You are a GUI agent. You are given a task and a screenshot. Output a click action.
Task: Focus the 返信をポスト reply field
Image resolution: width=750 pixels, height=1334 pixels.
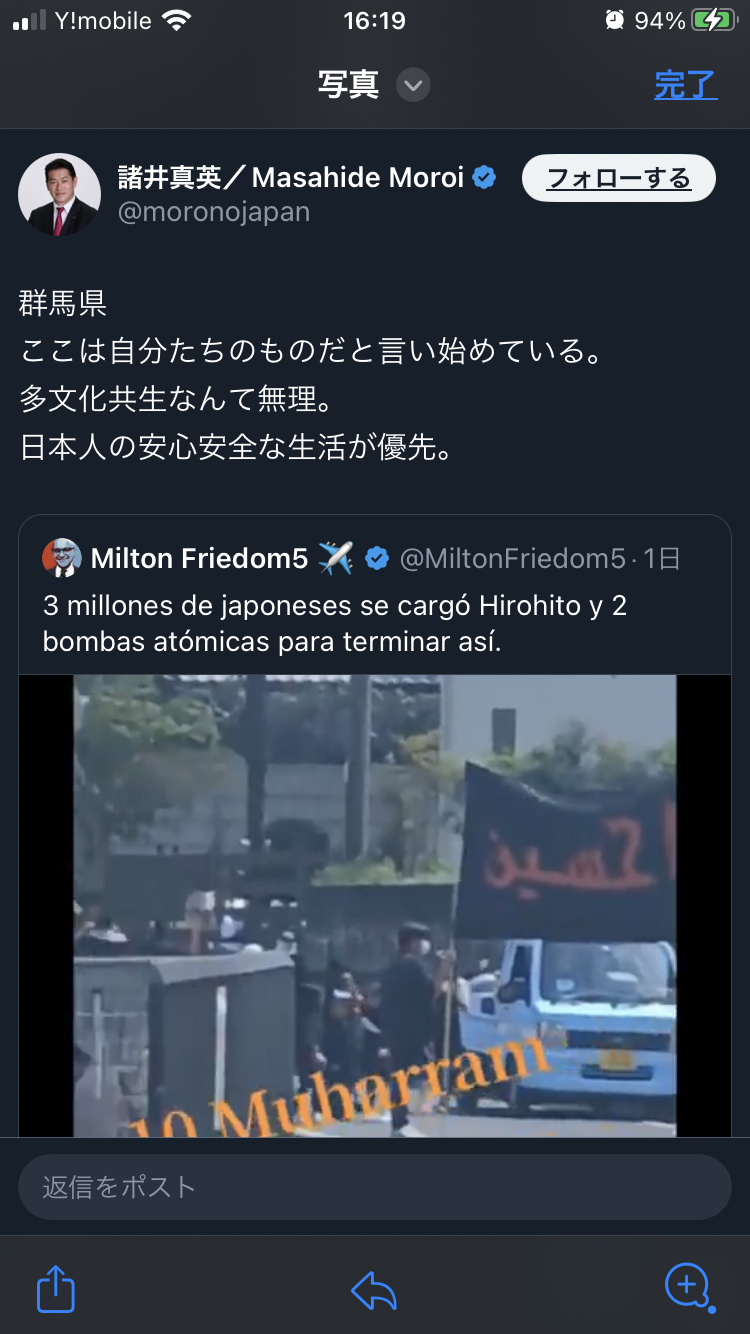(x=375, y=1187)
